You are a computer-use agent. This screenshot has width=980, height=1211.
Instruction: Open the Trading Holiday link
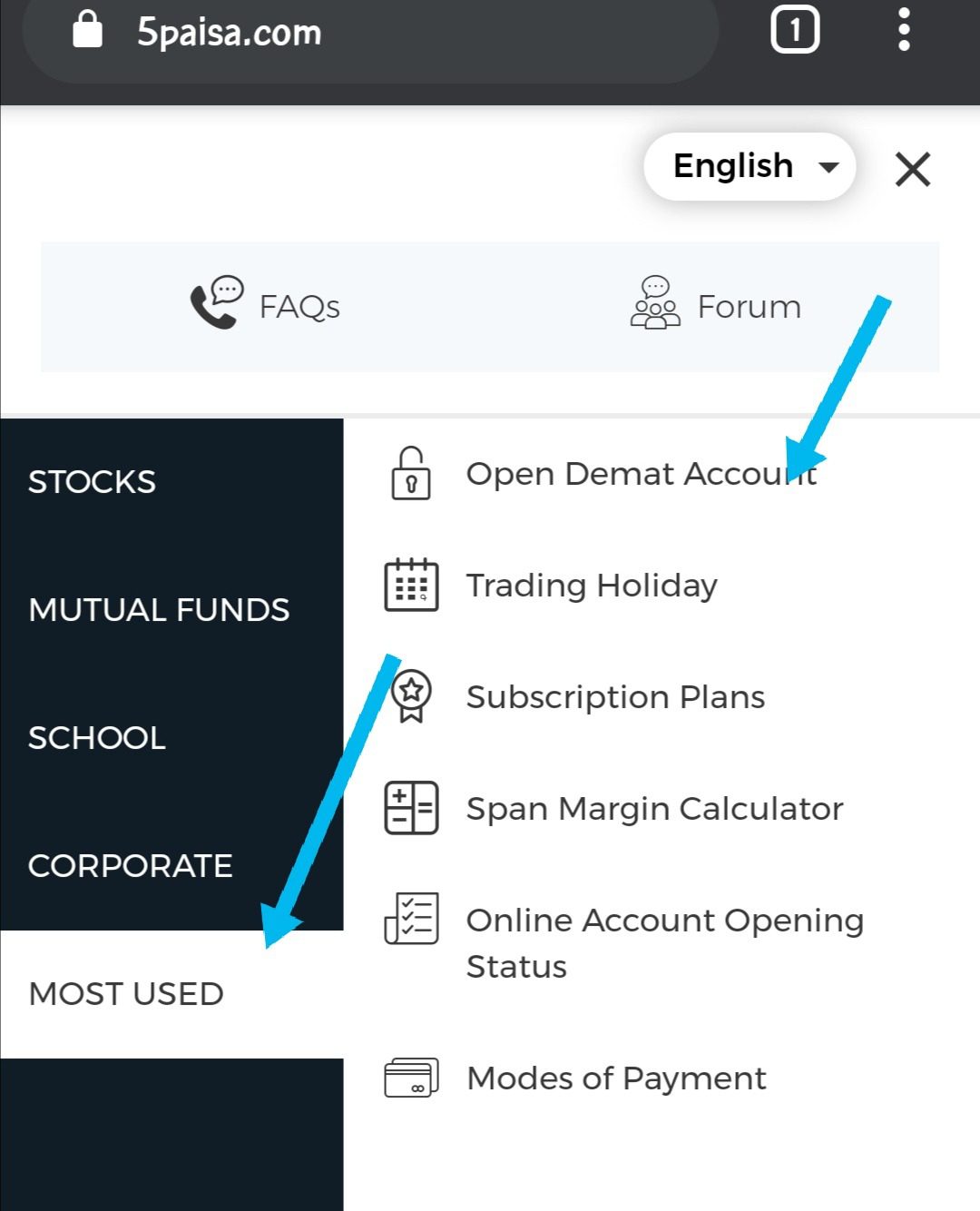click(x=592, y=586)
